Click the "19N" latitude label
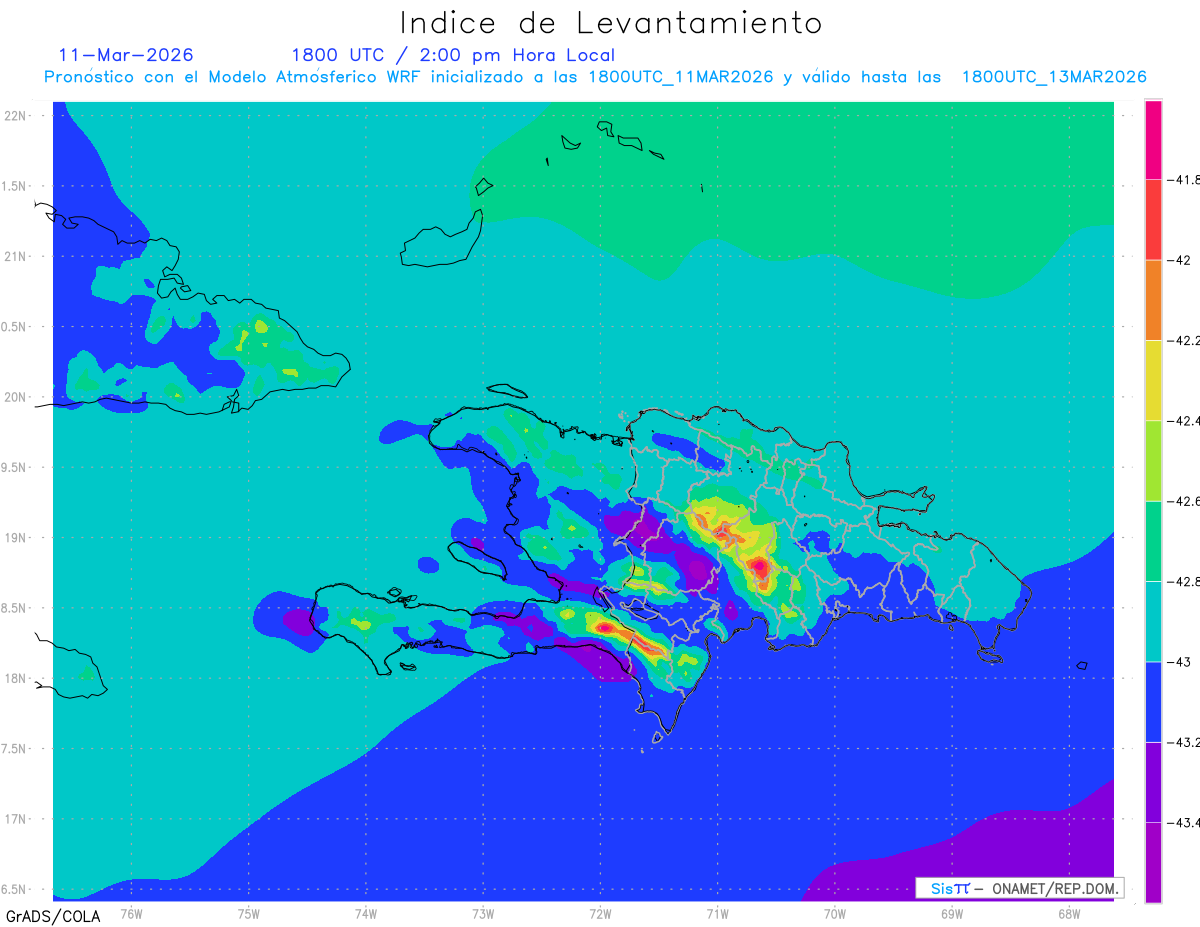The width and height of the screenshot is (1200, 927). (x=15, y=537)
